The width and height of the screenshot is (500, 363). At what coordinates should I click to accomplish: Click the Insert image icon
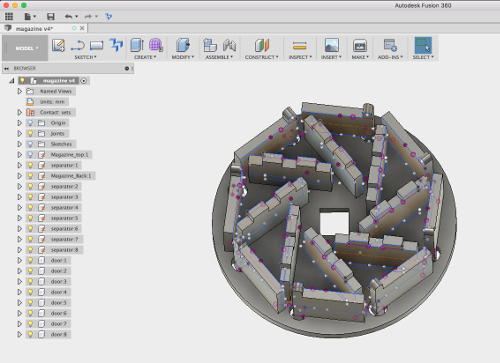click(x=332, y=45)
